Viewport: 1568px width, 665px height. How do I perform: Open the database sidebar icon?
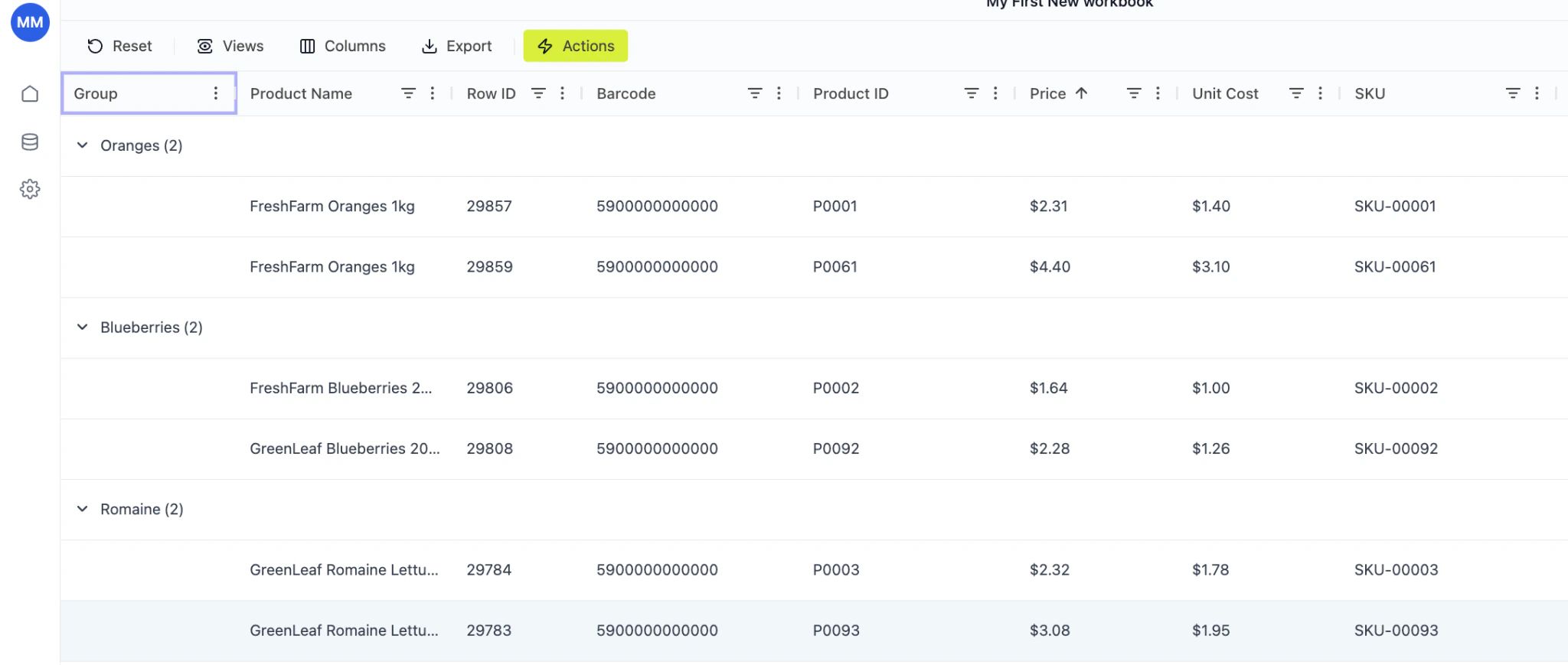[30, 142]
